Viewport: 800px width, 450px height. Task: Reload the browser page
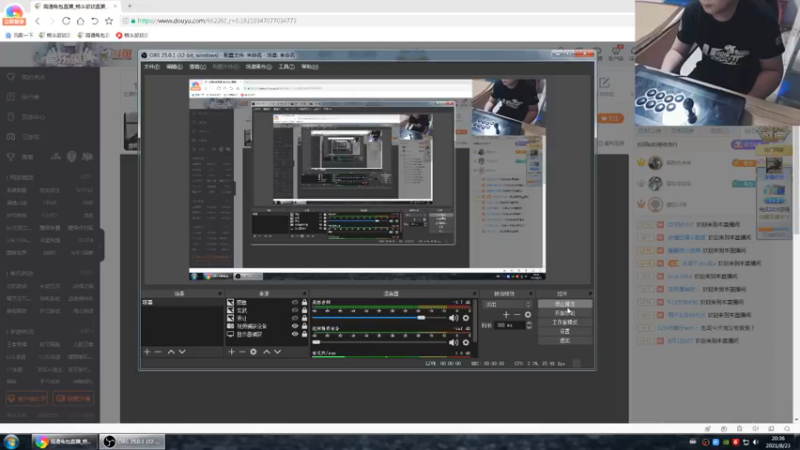point(66,21)
